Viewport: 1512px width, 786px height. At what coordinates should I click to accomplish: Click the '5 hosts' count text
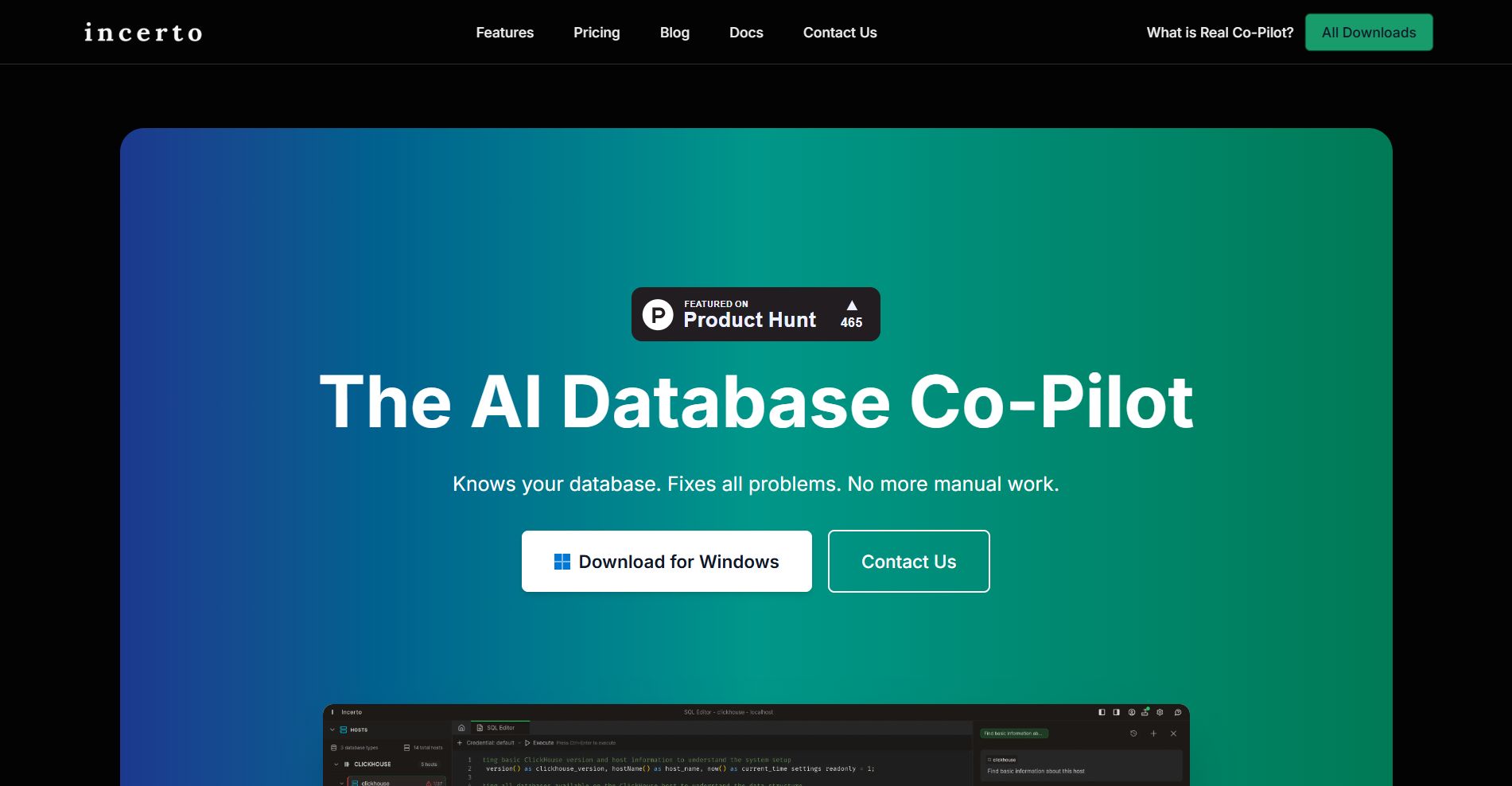(x=430, y=765)
